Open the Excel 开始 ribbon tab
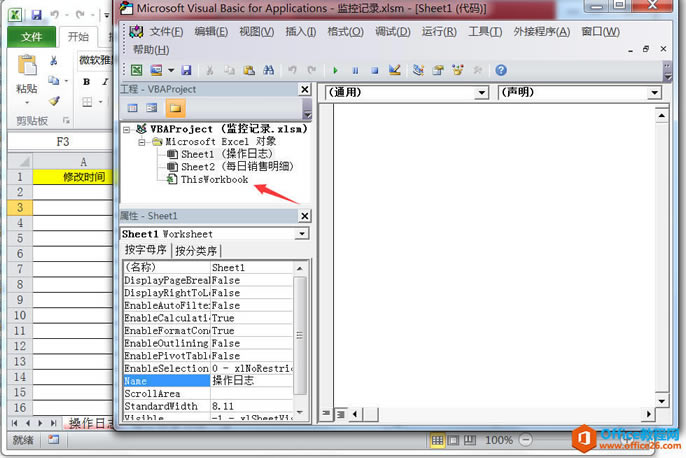 pos(78,37)
